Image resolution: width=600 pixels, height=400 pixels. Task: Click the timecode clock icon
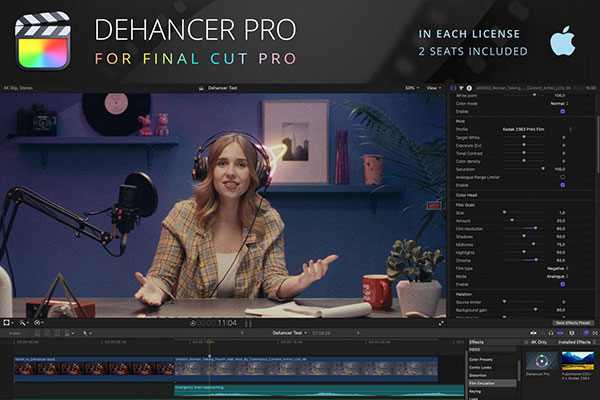pyautogui.click(x=193, y=323)
